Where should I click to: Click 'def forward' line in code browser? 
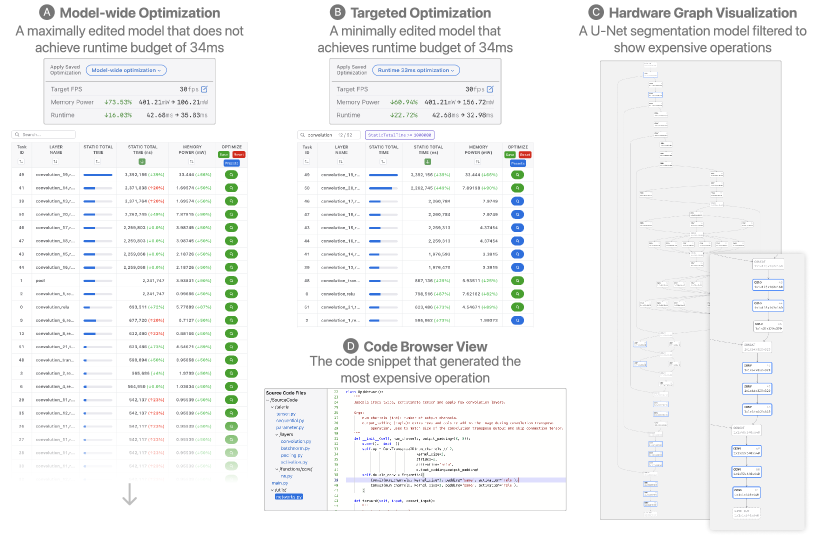(394, 500)
